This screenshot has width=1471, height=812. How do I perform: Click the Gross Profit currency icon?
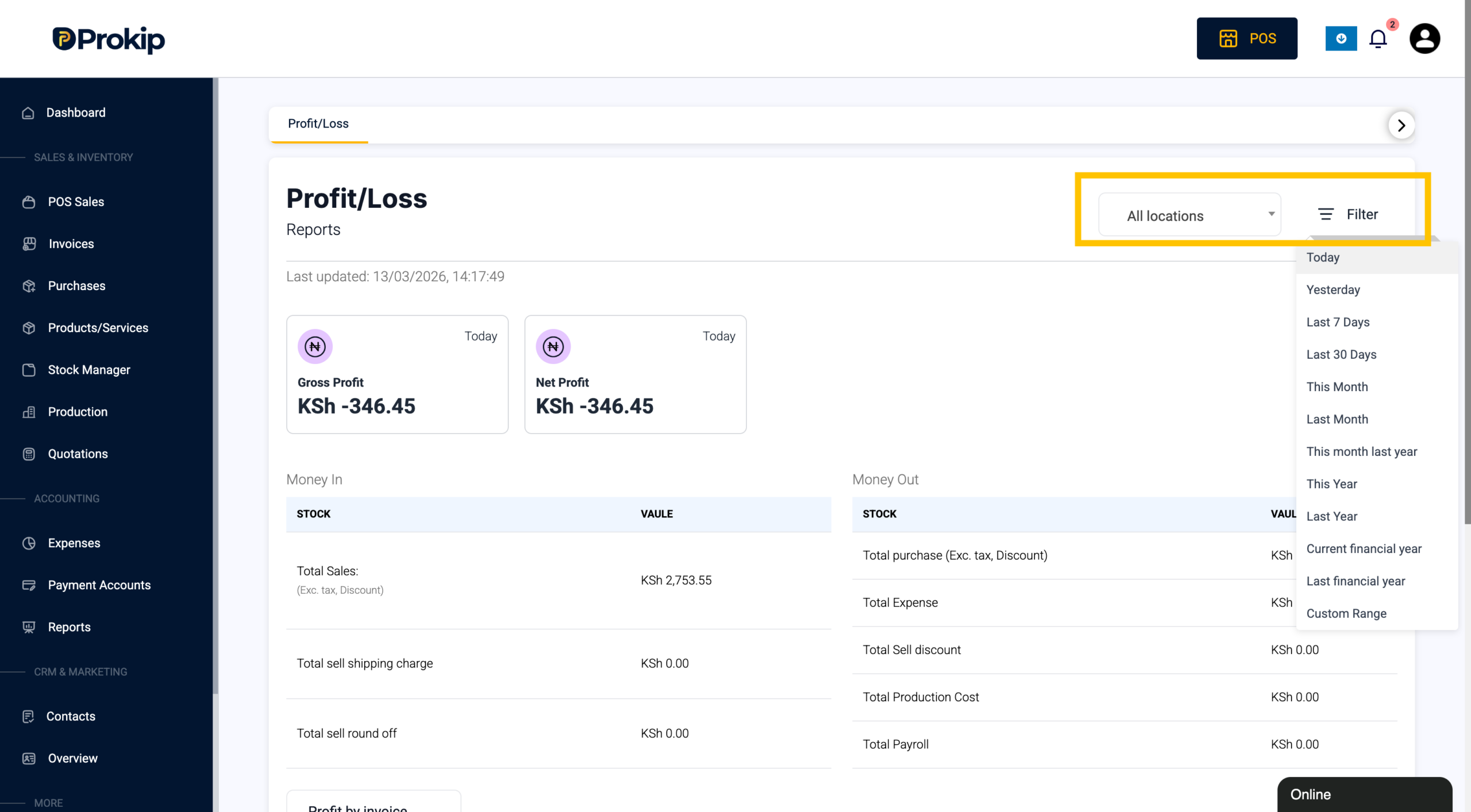315,347
